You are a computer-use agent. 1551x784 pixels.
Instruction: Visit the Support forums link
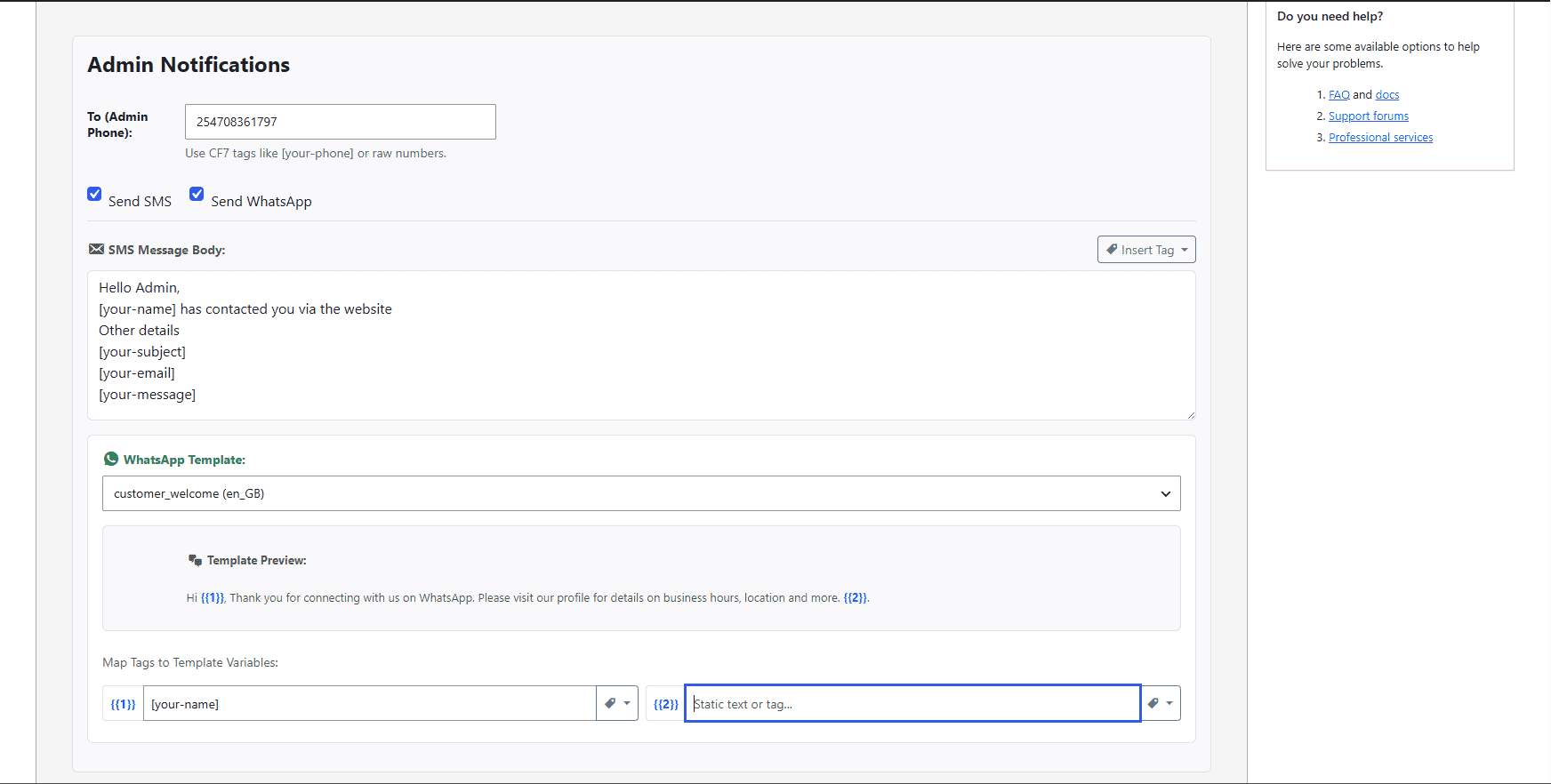[x=1369, y=116]
